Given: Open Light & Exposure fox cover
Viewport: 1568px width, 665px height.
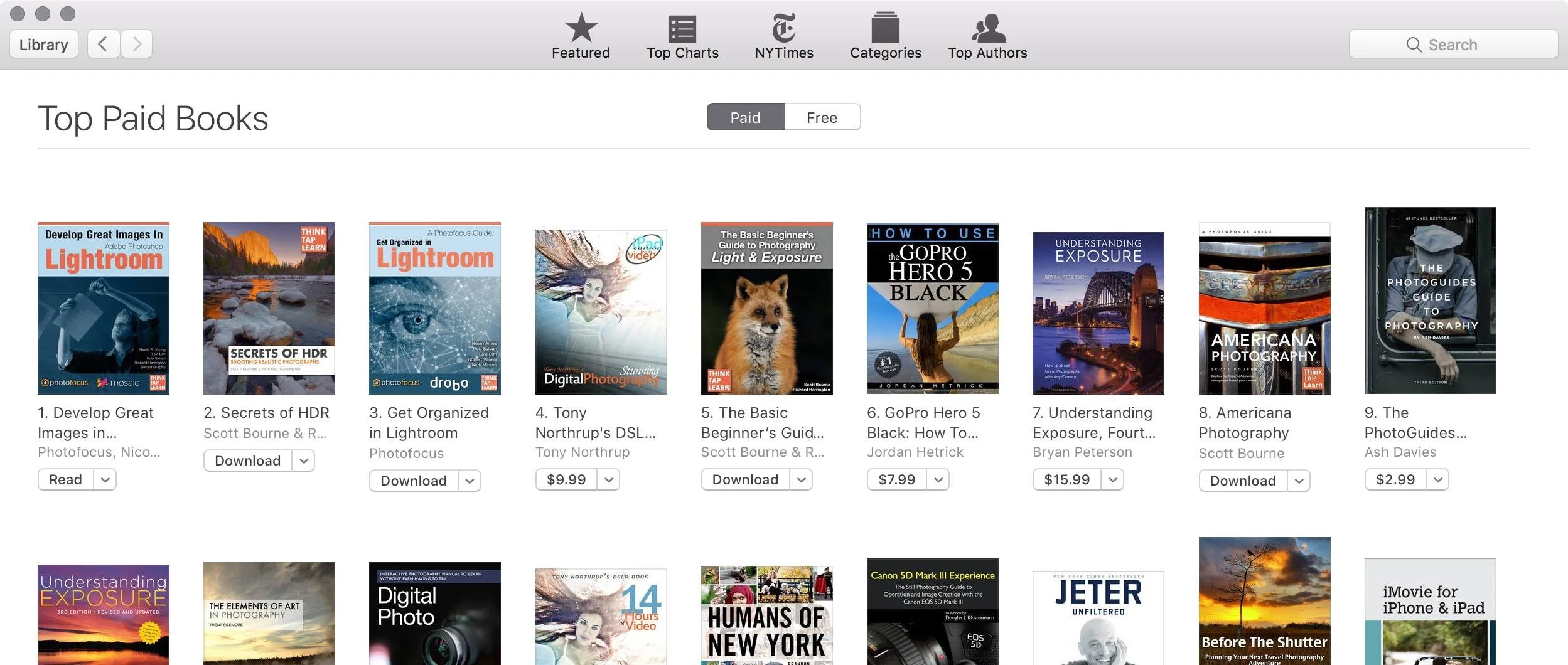Looking at the screenshot, I should point(766,308).
